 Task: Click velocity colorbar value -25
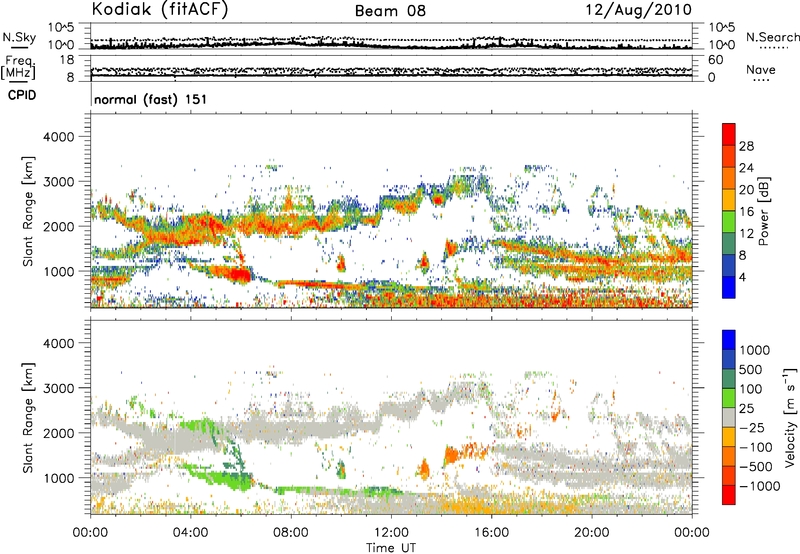[x=752, y=428]
